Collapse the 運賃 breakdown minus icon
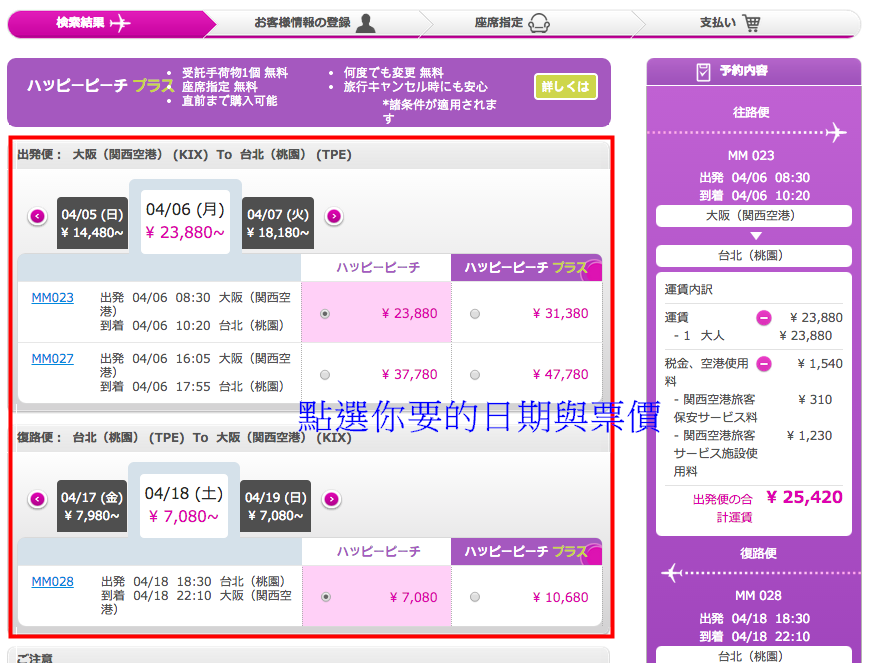Screen dimensions: 881x663 764,318
